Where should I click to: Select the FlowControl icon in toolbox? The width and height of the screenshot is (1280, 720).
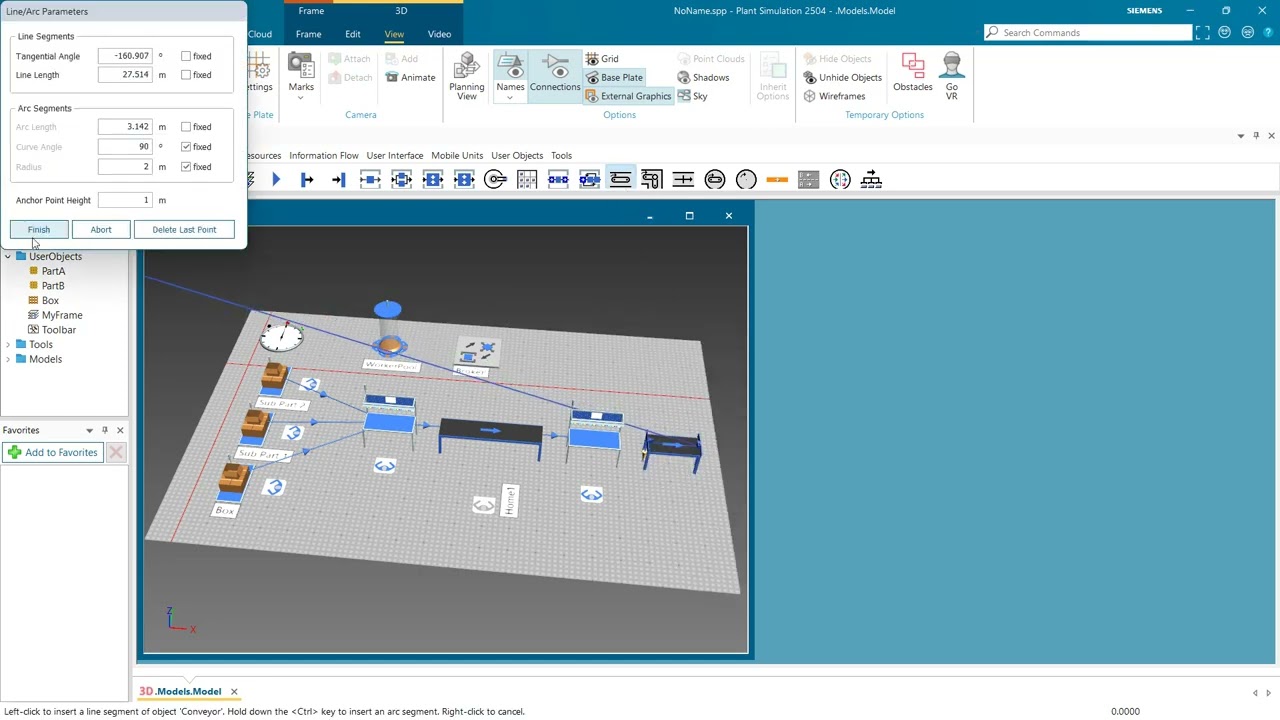click(x=840, y=179)
